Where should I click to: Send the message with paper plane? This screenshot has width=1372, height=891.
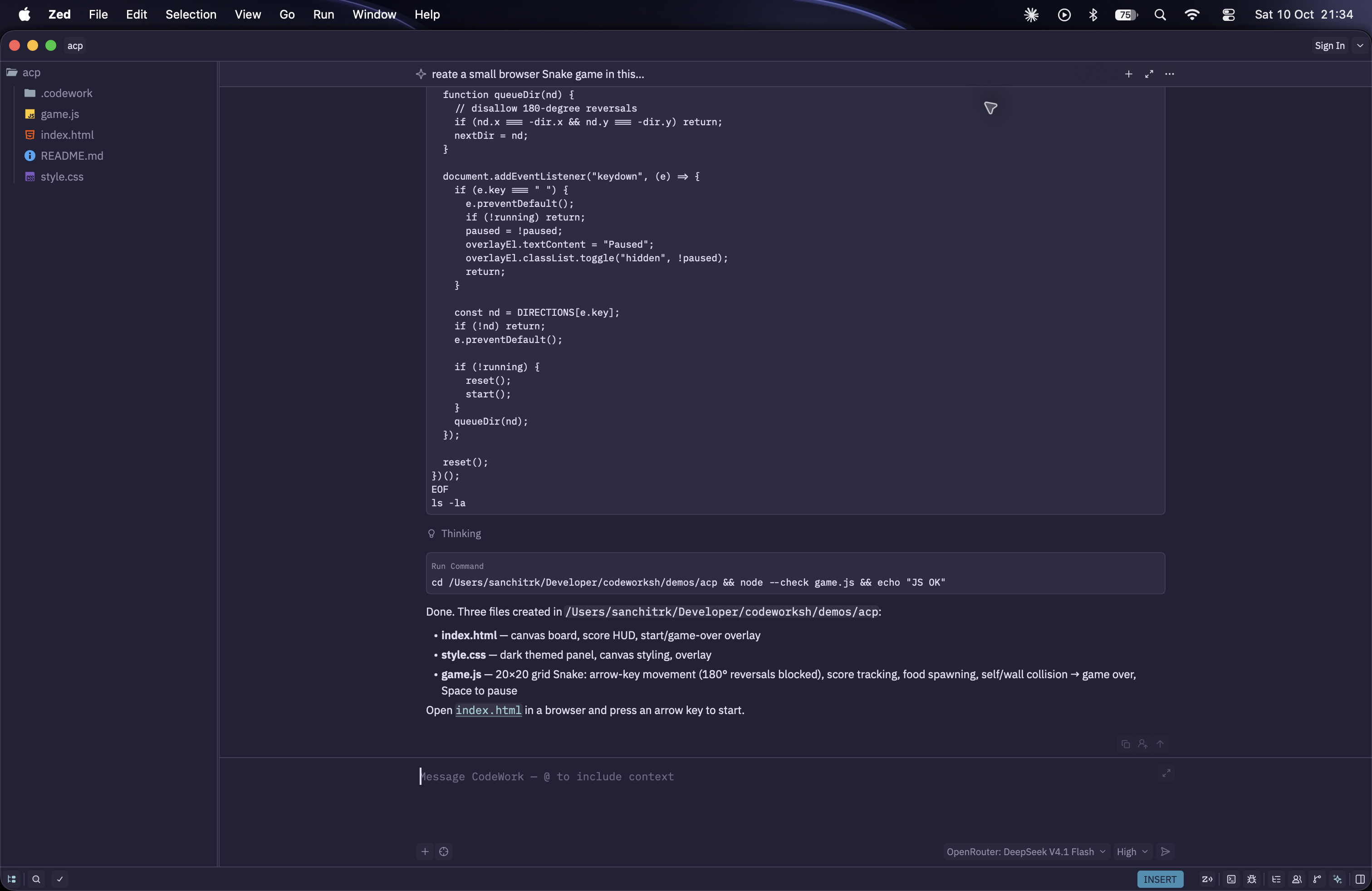[1165, 851]
